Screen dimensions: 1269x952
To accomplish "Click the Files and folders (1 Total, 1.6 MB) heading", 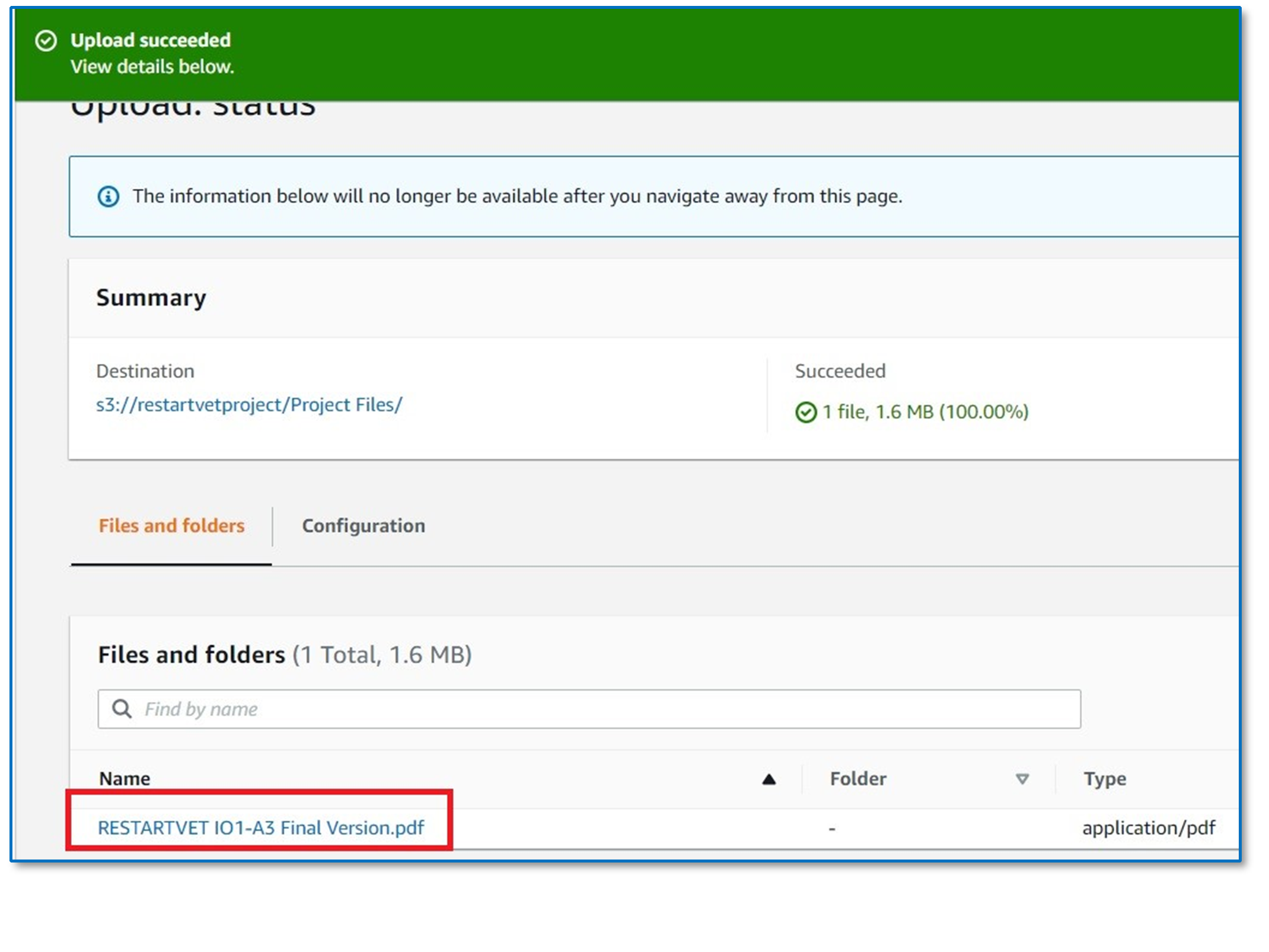I will (x=285, y=655).
